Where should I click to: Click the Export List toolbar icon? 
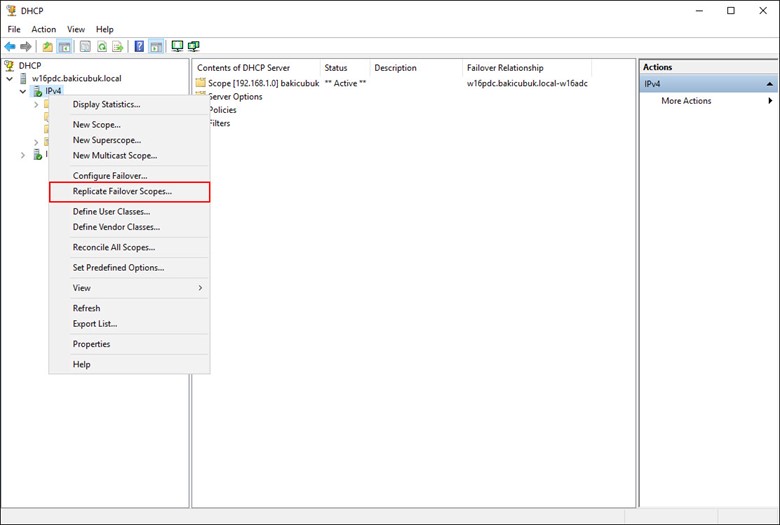(x=117, y=46)
